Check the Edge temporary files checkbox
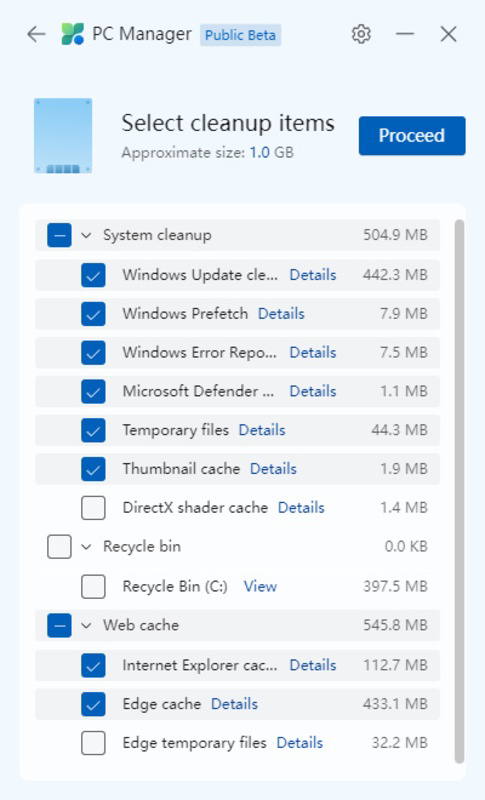This screenshot has width=485, height=800. pos(93,743)
